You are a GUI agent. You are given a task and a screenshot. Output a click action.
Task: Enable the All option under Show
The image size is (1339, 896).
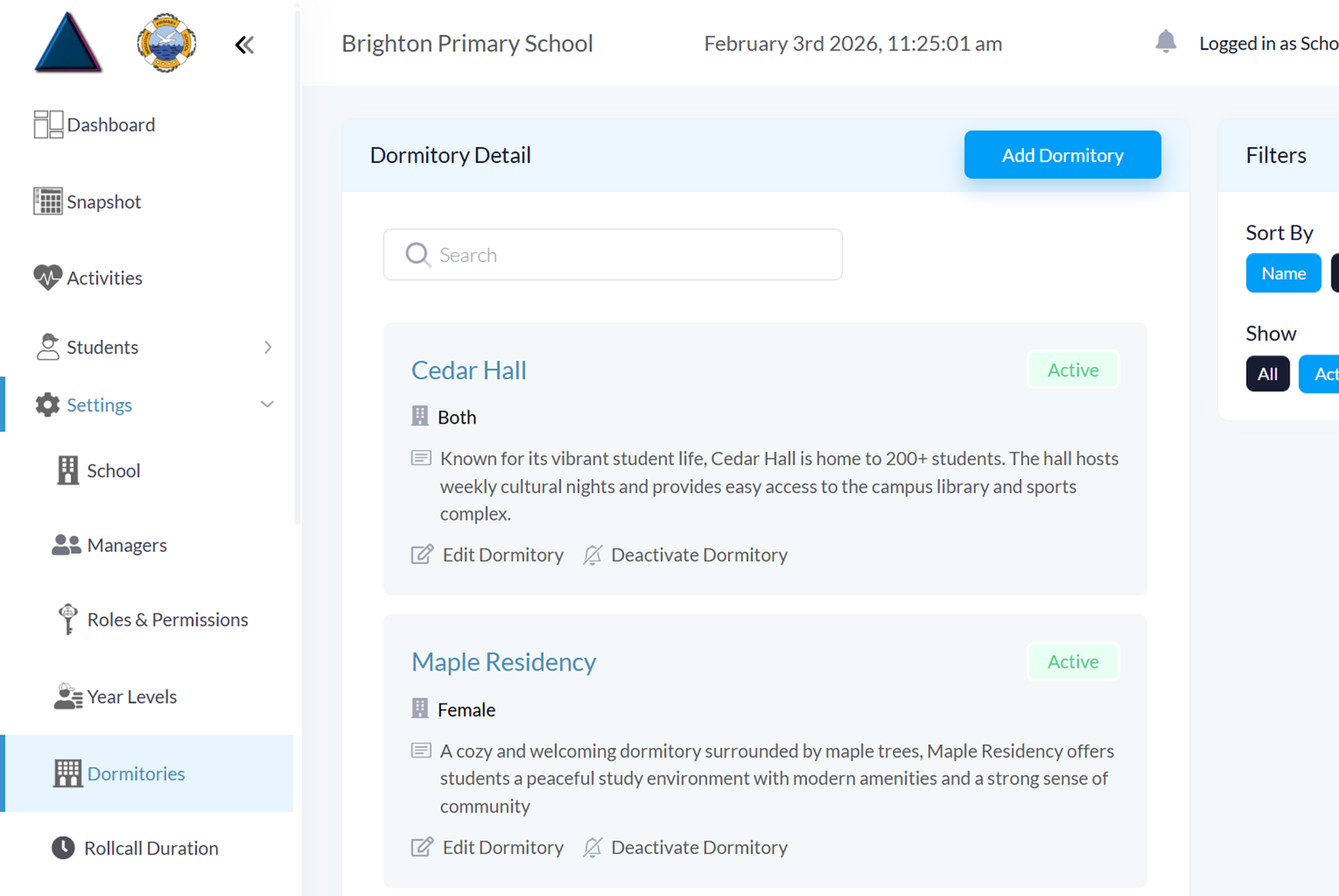click(x=1267, y=373)
